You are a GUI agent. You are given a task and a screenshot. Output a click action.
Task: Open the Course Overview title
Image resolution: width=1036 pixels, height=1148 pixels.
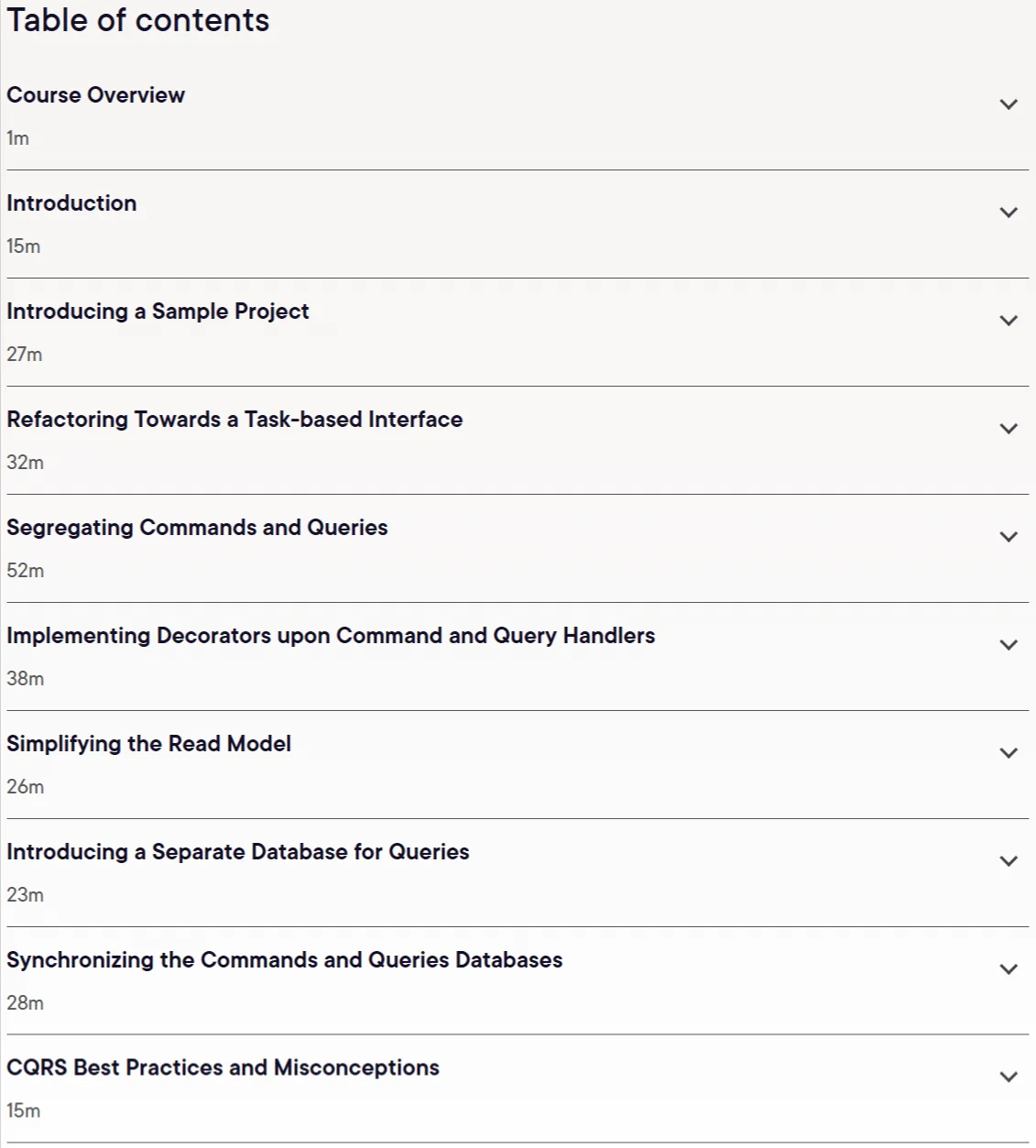(95, 95)
